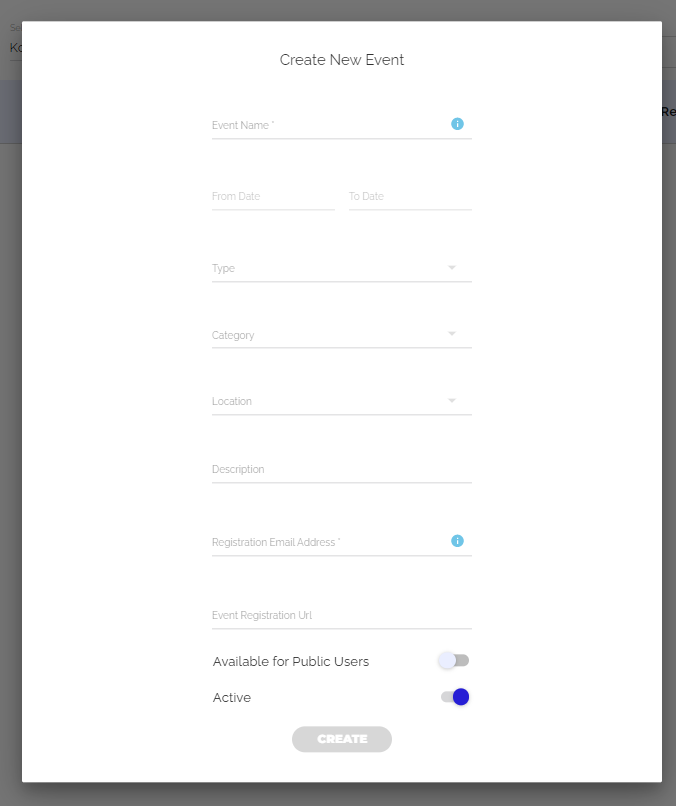Select the To Date field
This screenshot has height=806, width=676.
coord(410,197)
